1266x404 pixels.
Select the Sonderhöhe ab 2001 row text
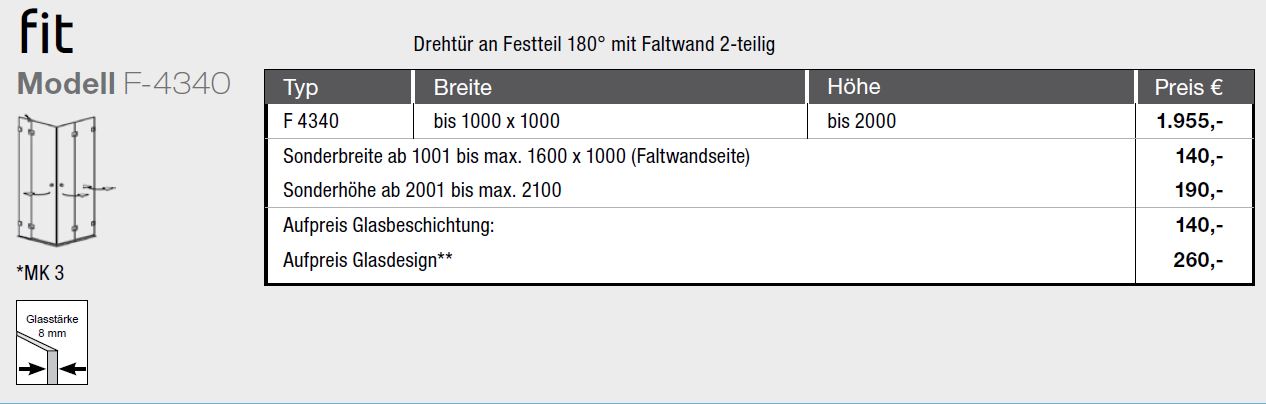click(x=422, y=190)
